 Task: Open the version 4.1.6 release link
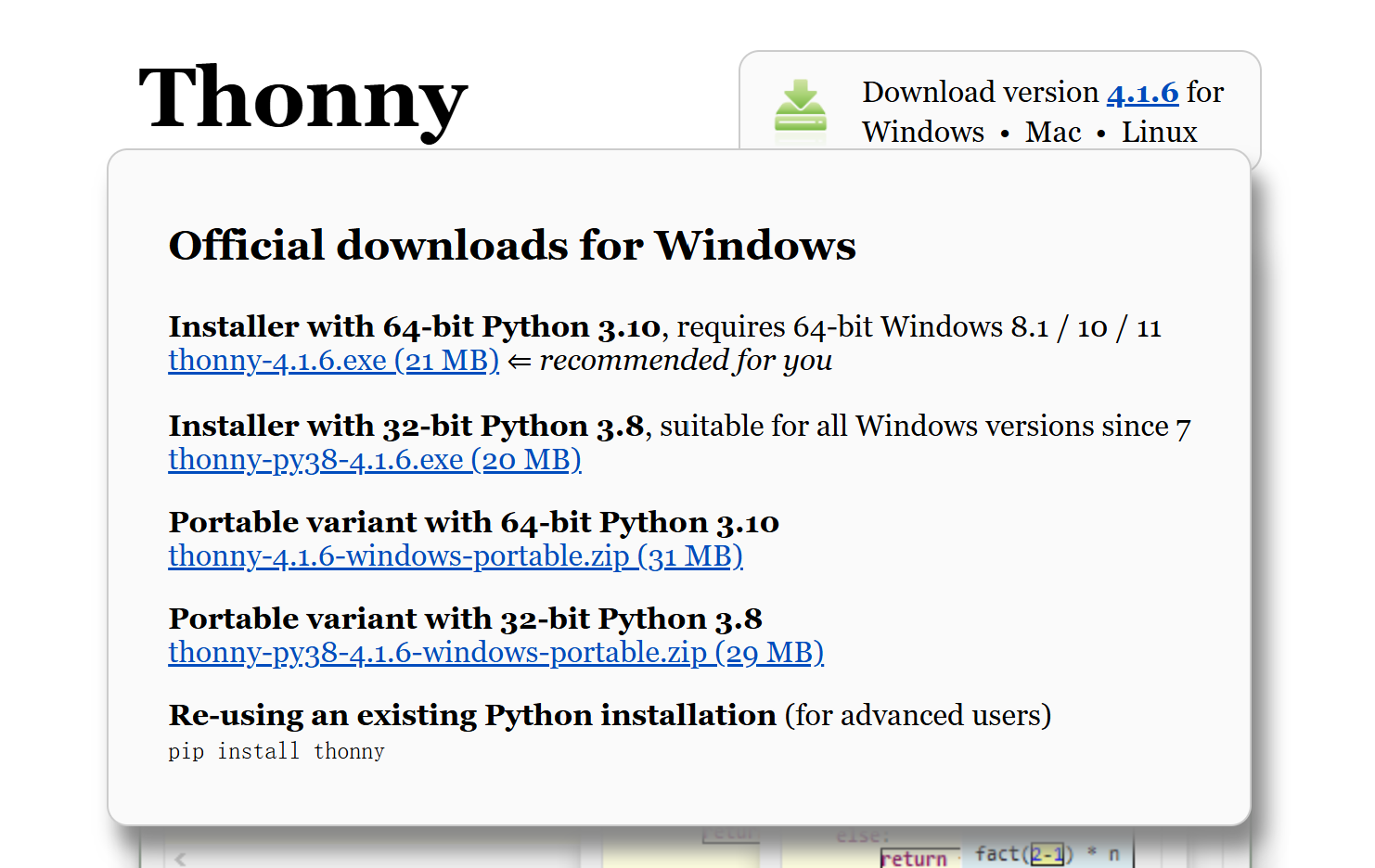1143,93
